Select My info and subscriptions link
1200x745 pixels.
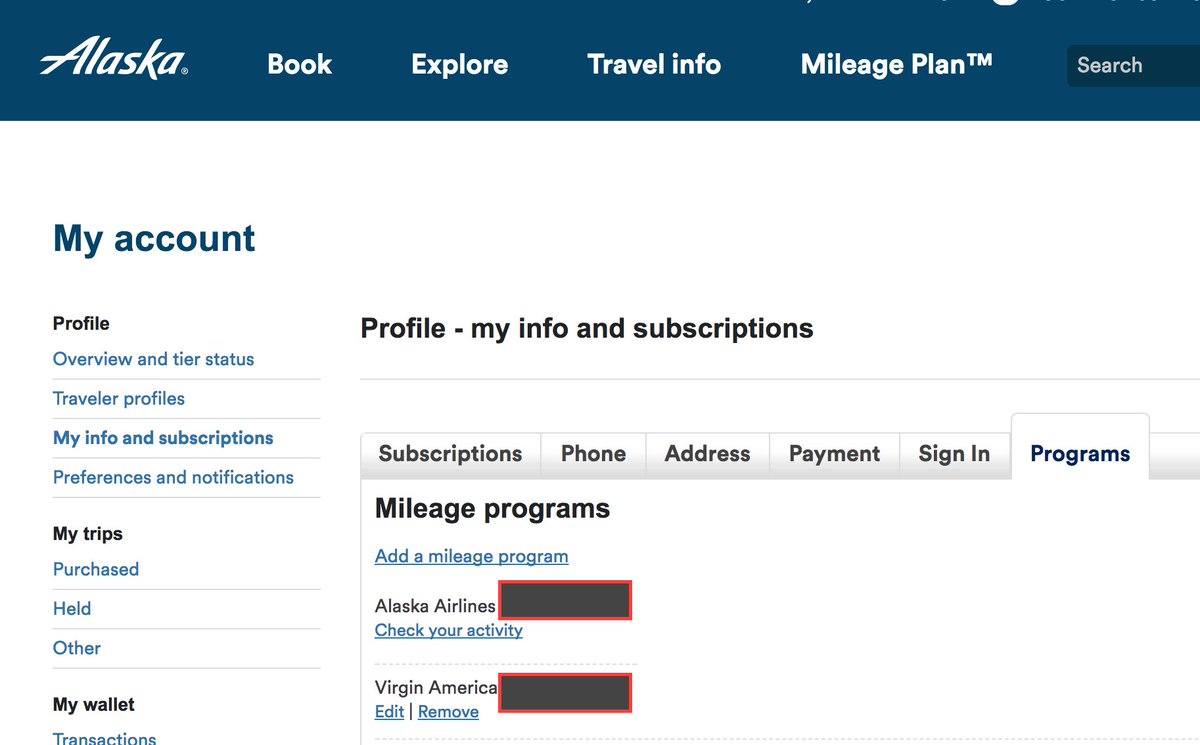coord(163,438)
